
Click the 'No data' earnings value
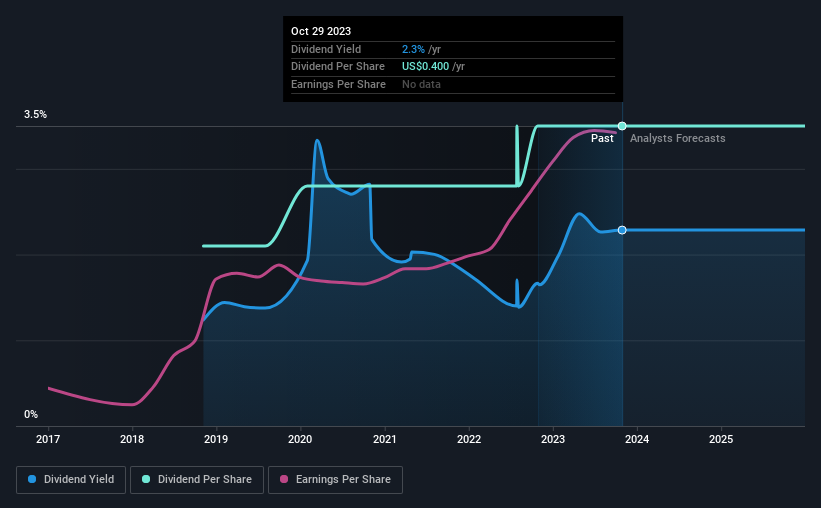tap(421, 84)
